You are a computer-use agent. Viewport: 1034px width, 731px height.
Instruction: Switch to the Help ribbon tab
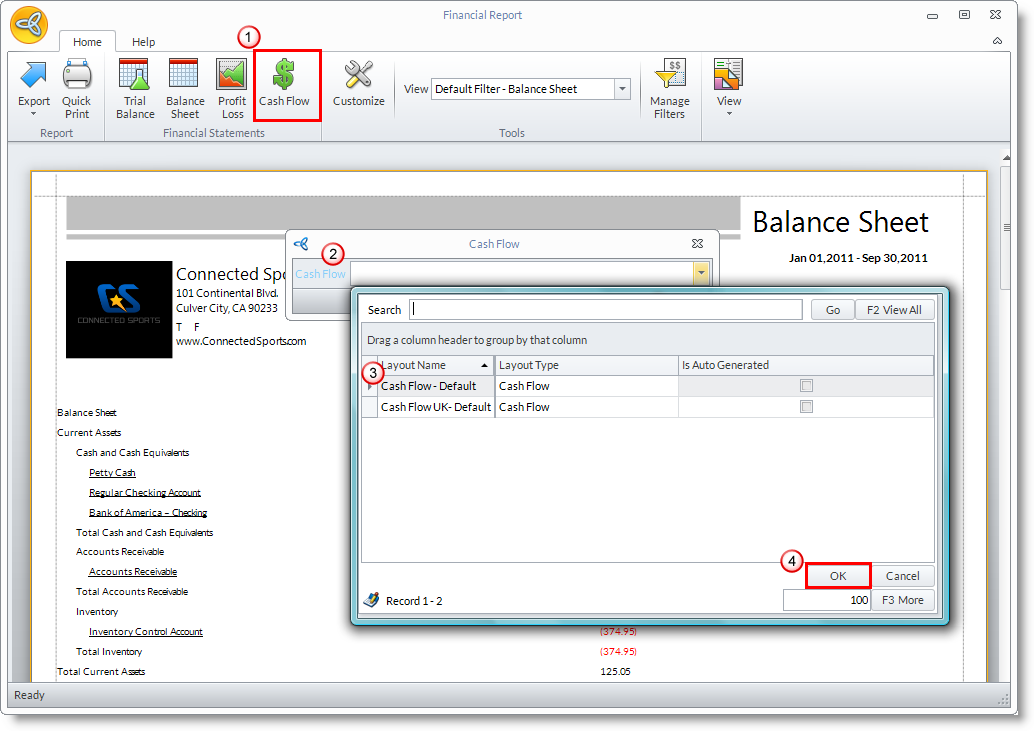[x=143, y=42]
